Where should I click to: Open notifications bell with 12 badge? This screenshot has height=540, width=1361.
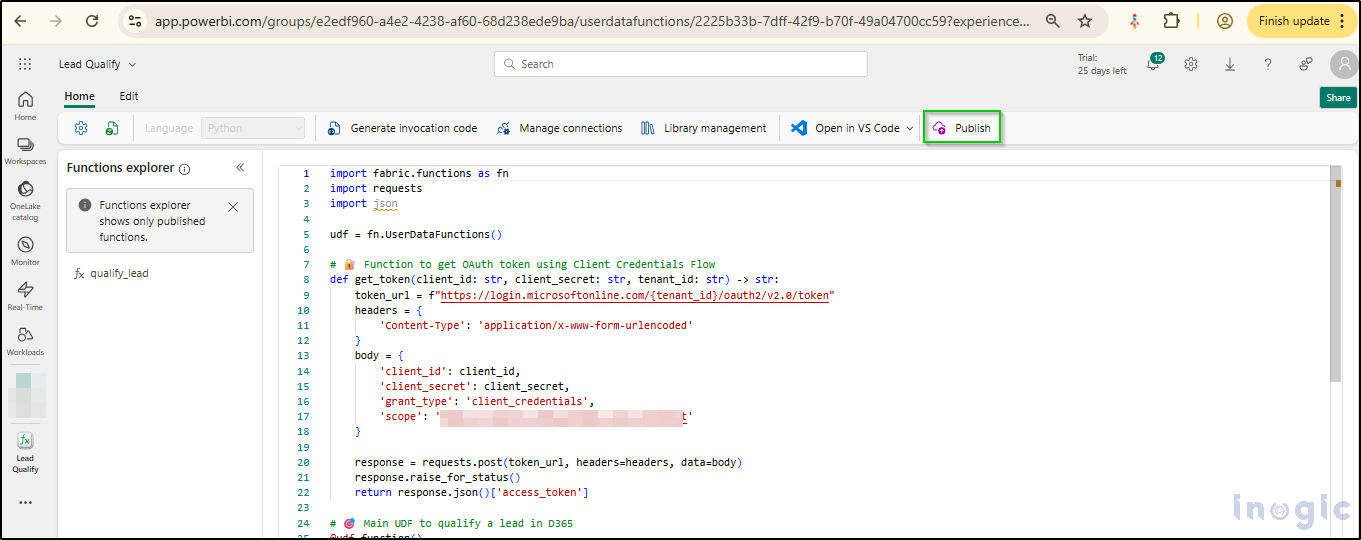(1153, 64)
